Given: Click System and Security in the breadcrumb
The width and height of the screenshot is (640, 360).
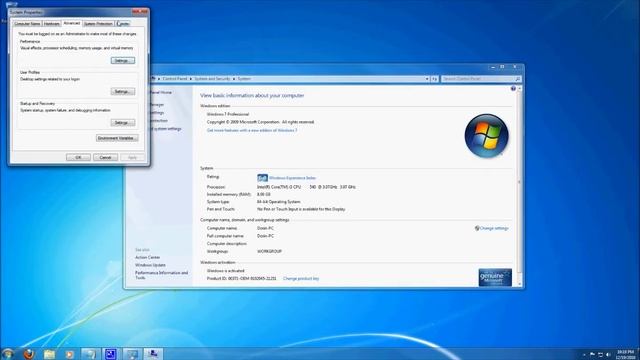Looking at the screenshot, I should tap(212, 79).
